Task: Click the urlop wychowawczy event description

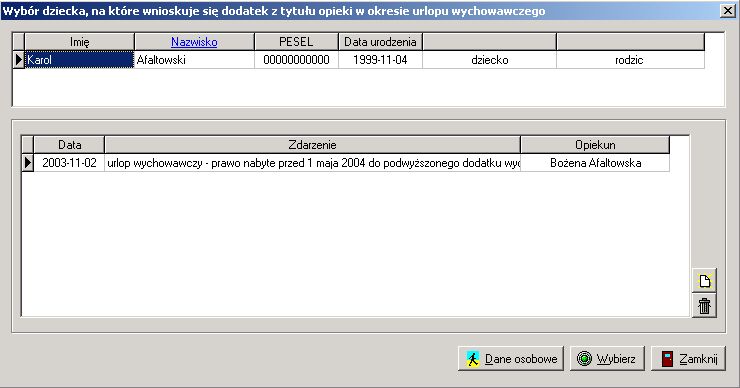Action: coord(312,162)
